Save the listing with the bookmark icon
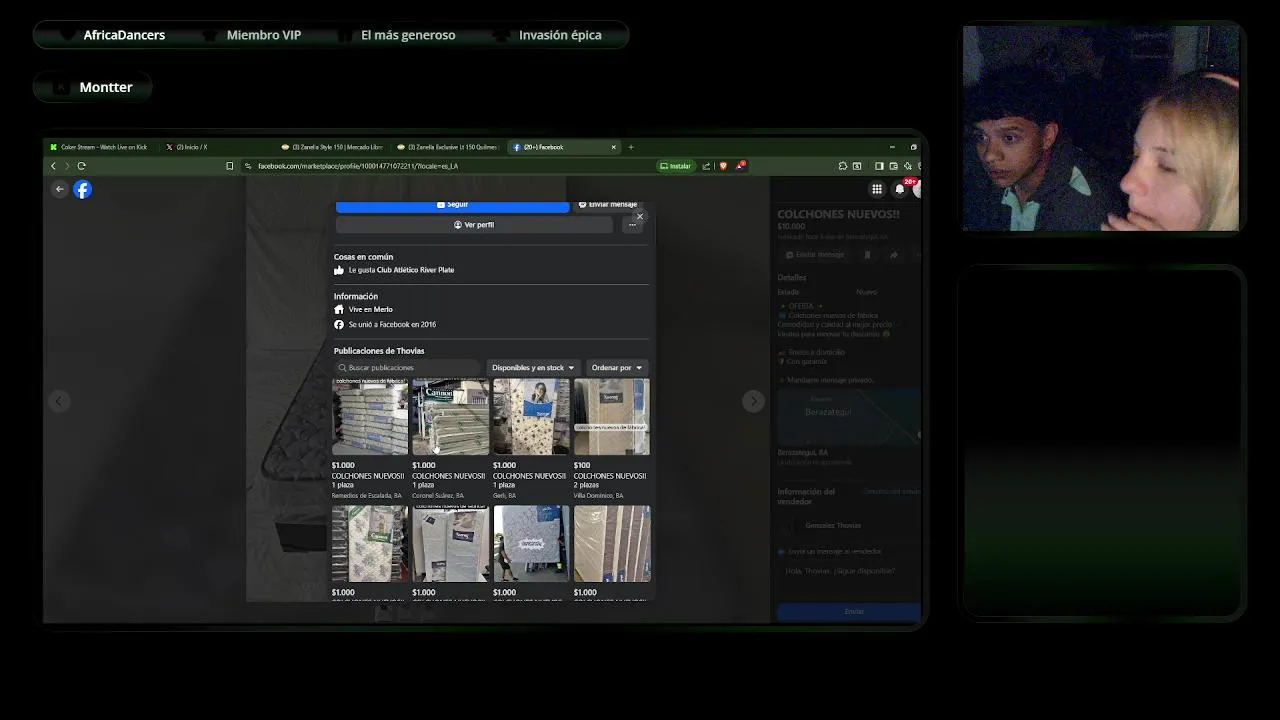This screenshot has height=720, width=1280. pos(867,255)
